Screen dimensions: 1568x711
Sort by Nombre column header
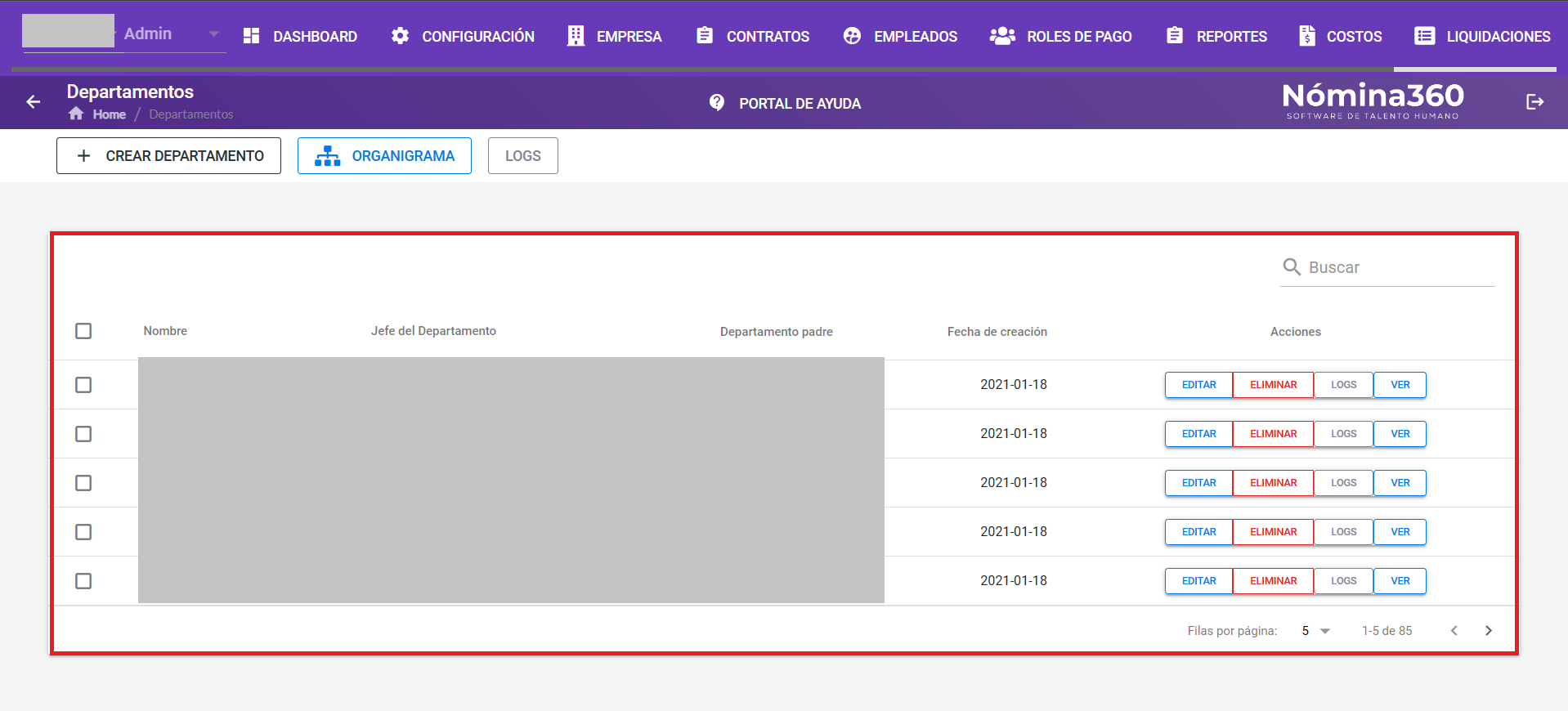pyautogui.click(x=165, y=331)
